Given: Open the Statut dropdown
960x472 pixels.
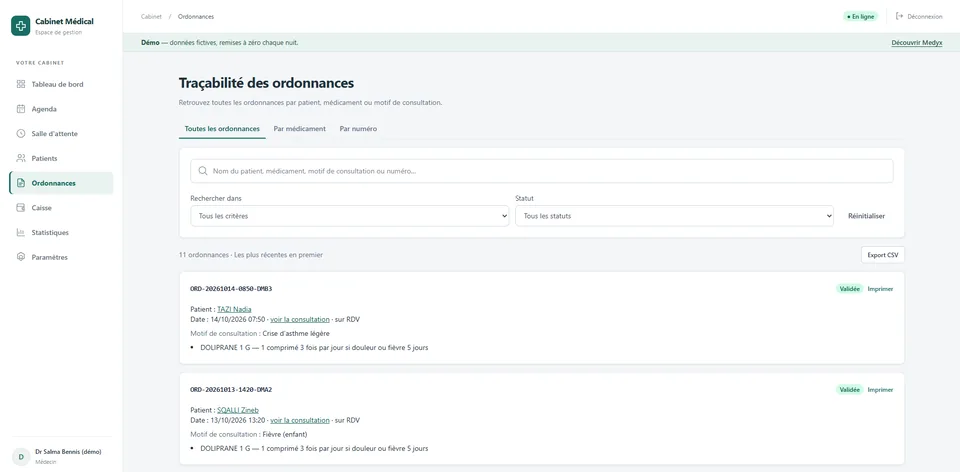Looking at the screenshot, I should (674, 216).
